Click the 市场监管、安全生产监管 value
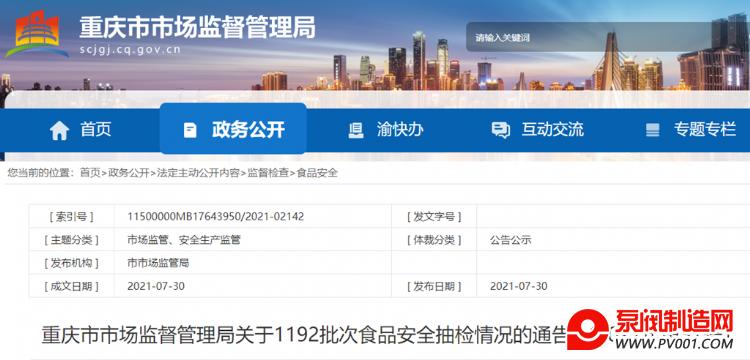Viewport: 750px width, 360px height. [184, 240]
